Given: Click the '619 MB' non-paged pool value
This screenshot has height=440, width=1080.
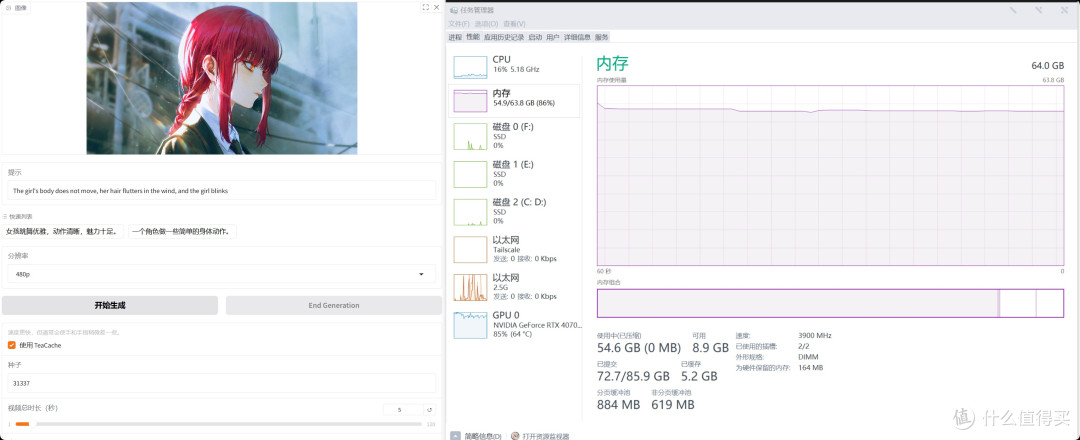Looking at the screenshot, I should [x=673, y=405].
